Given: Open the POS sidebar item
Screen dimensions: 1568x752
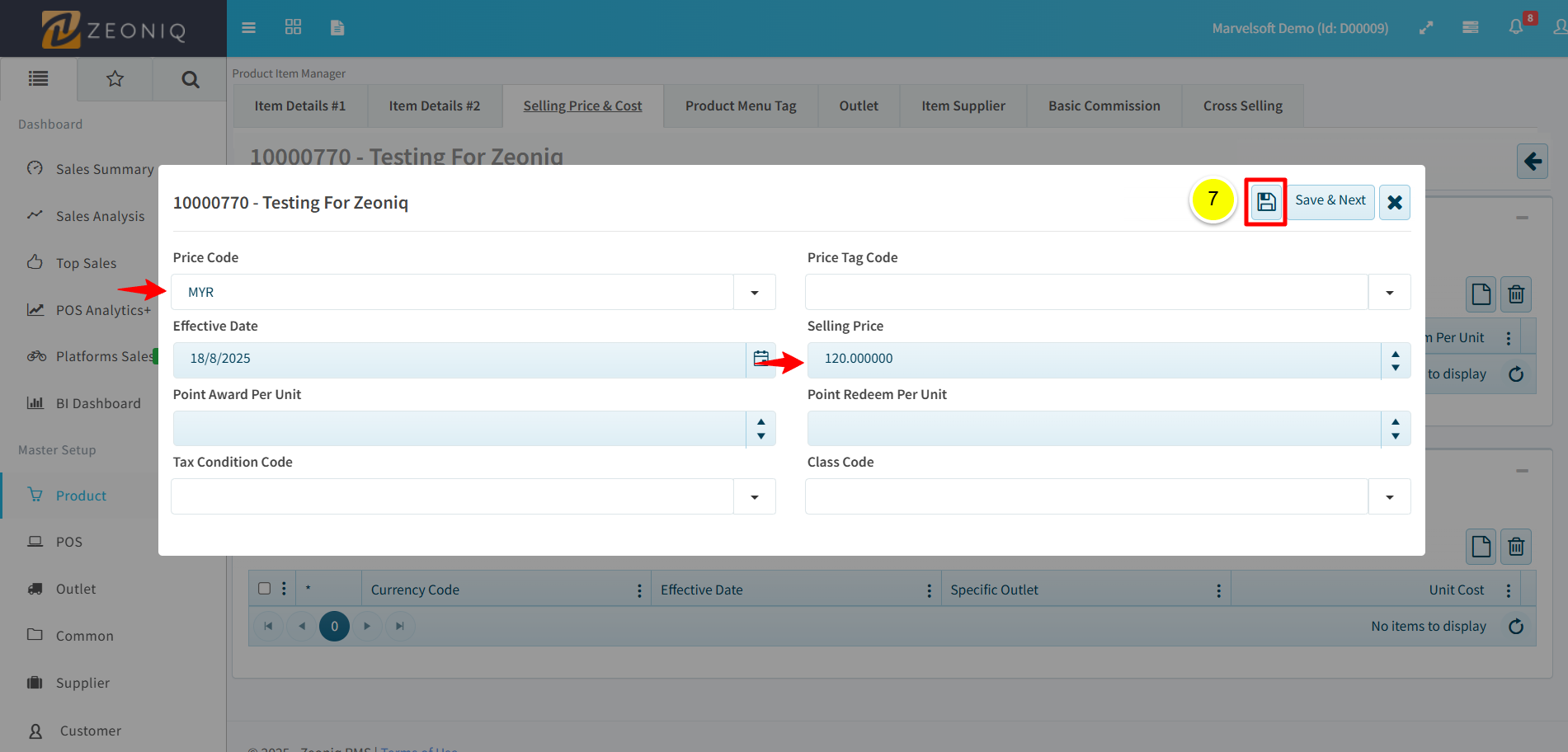Looking at the screenshot, I should coord(69,543).
